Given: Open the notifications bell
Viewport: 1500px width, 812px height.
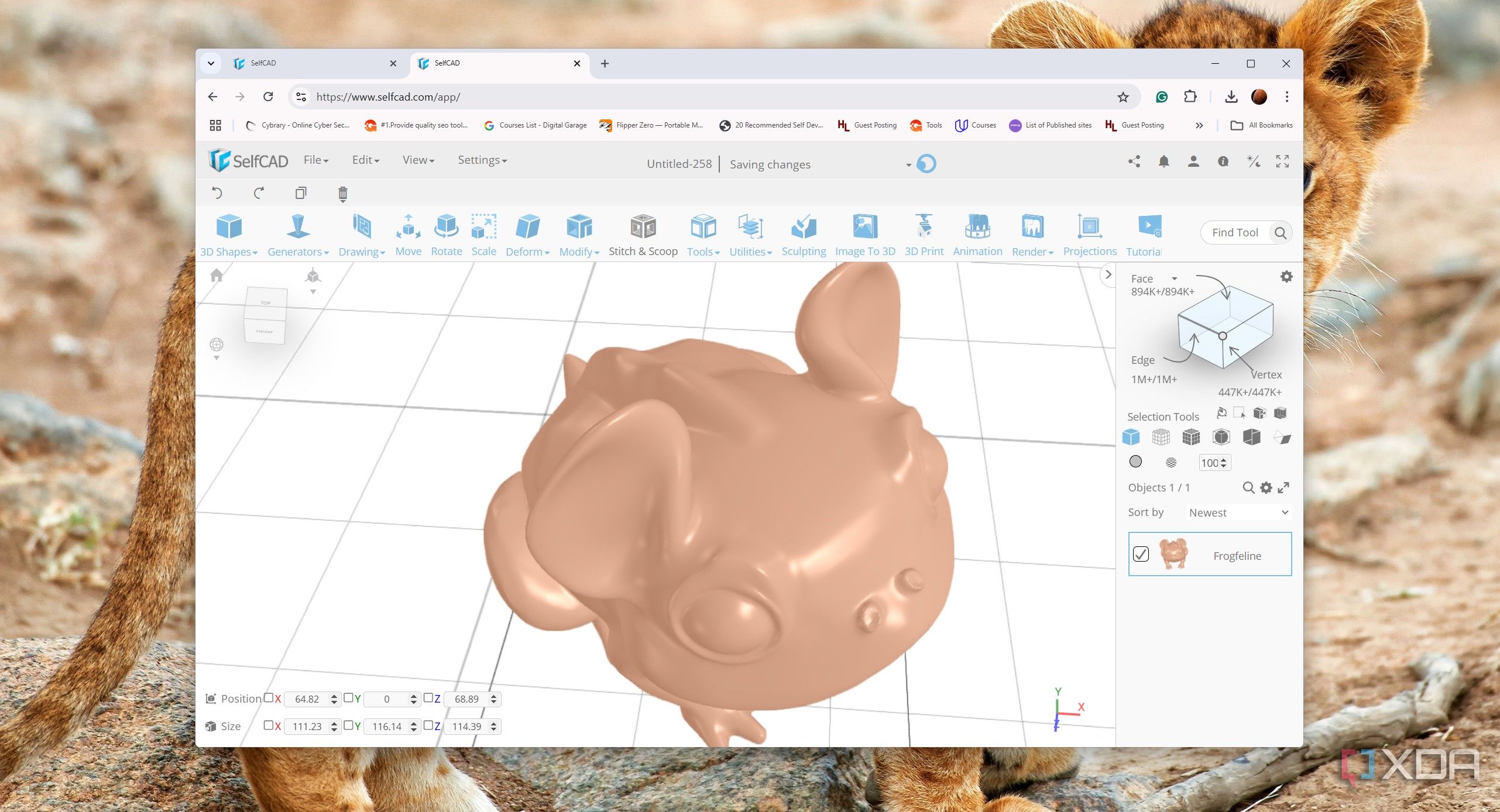Looking at the screenshot, I should coord(1164,161).
